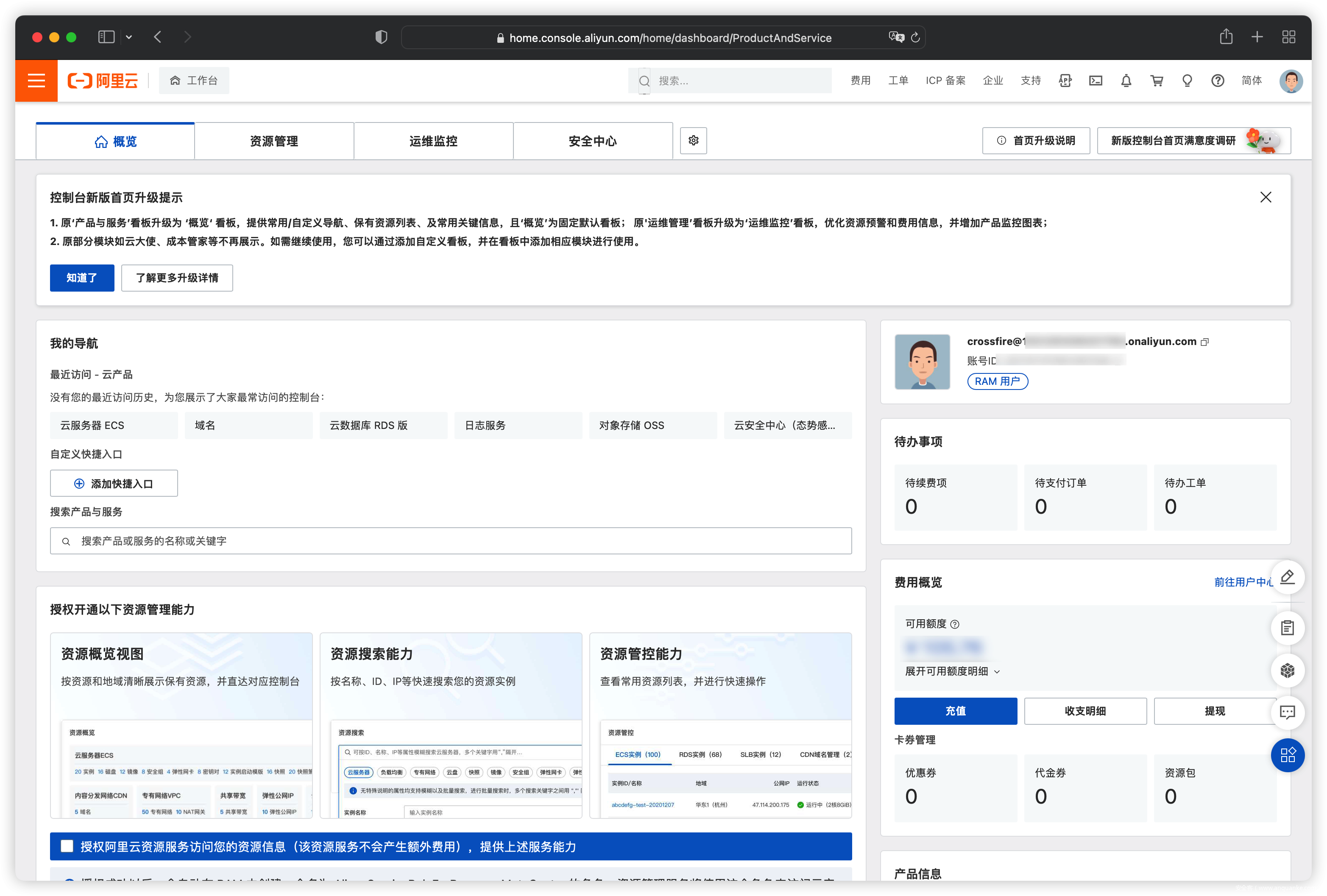Click the blue 知道了 button

tap(82, 278)
